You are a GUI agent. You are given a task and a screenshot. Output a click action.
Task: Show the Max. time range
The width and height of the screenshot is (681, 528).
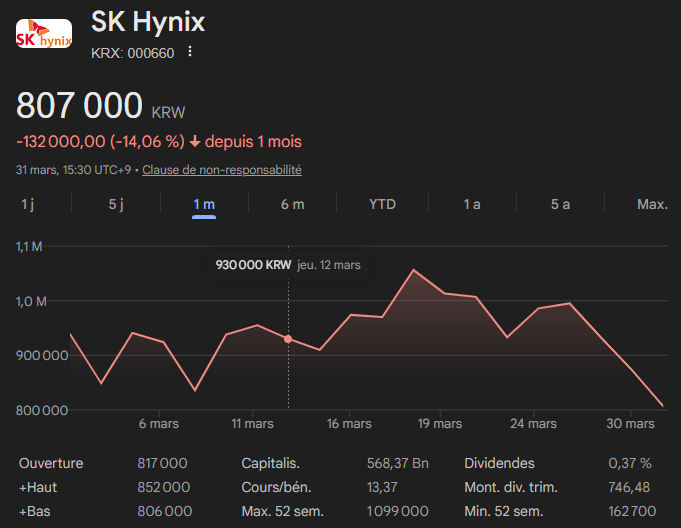(652, 204)
